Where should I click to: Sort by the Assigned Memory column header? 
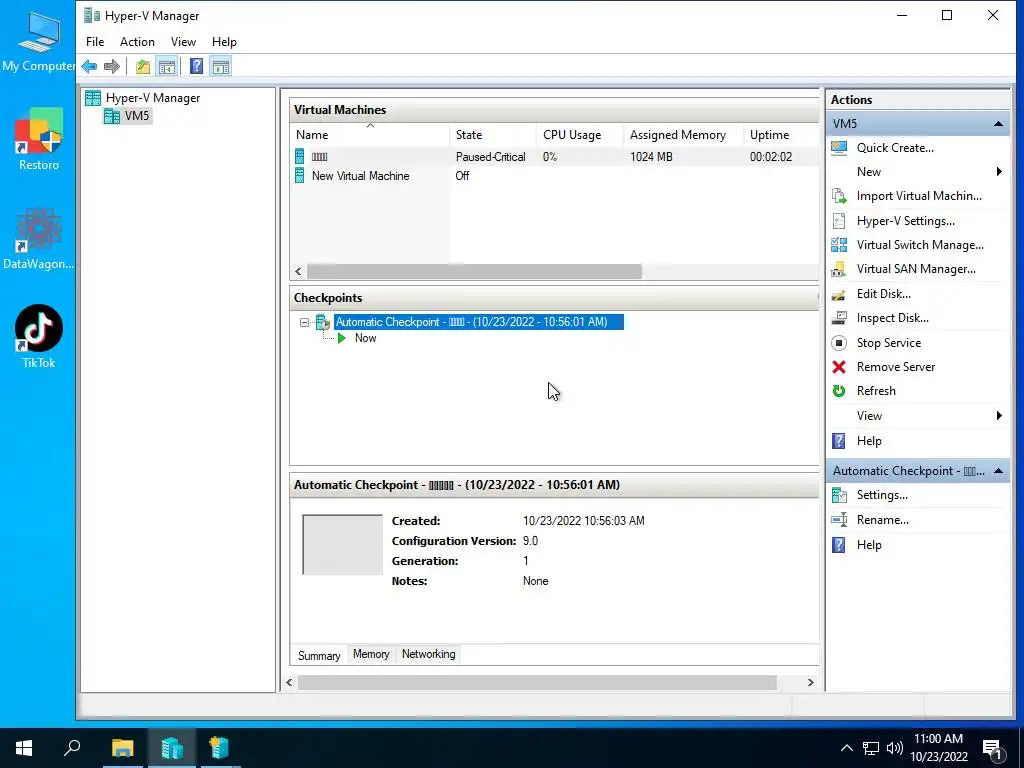pyautogui.click(x=683, y=135)
